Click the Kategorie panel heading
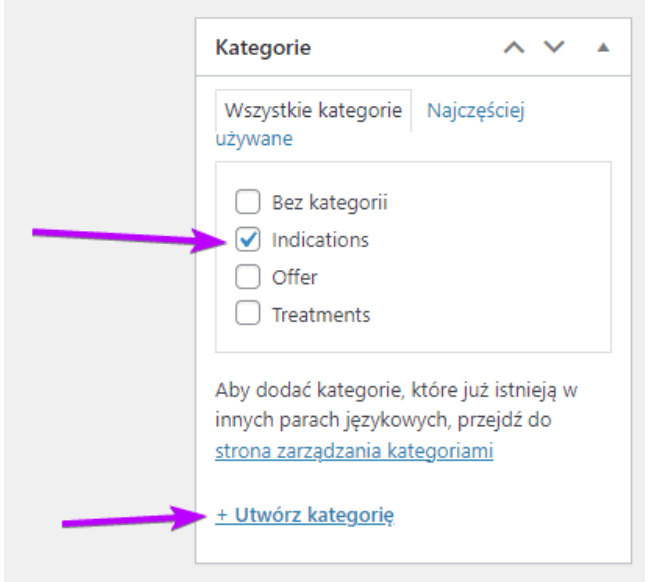 [x=263, y=47]
